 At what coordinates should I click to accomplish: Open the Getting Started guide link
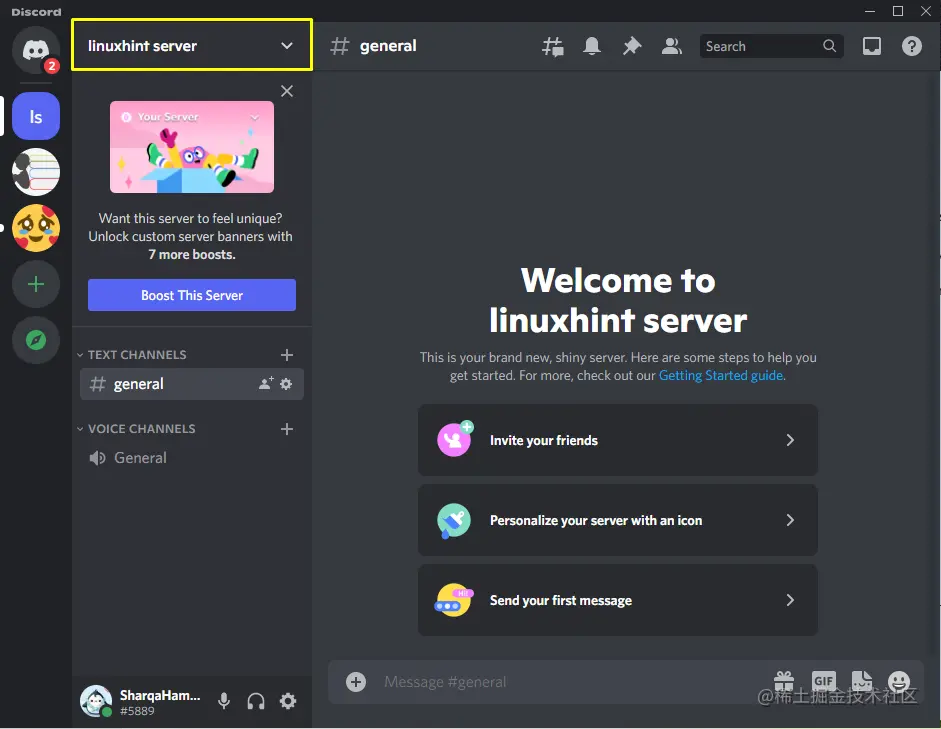coord(720,376)
